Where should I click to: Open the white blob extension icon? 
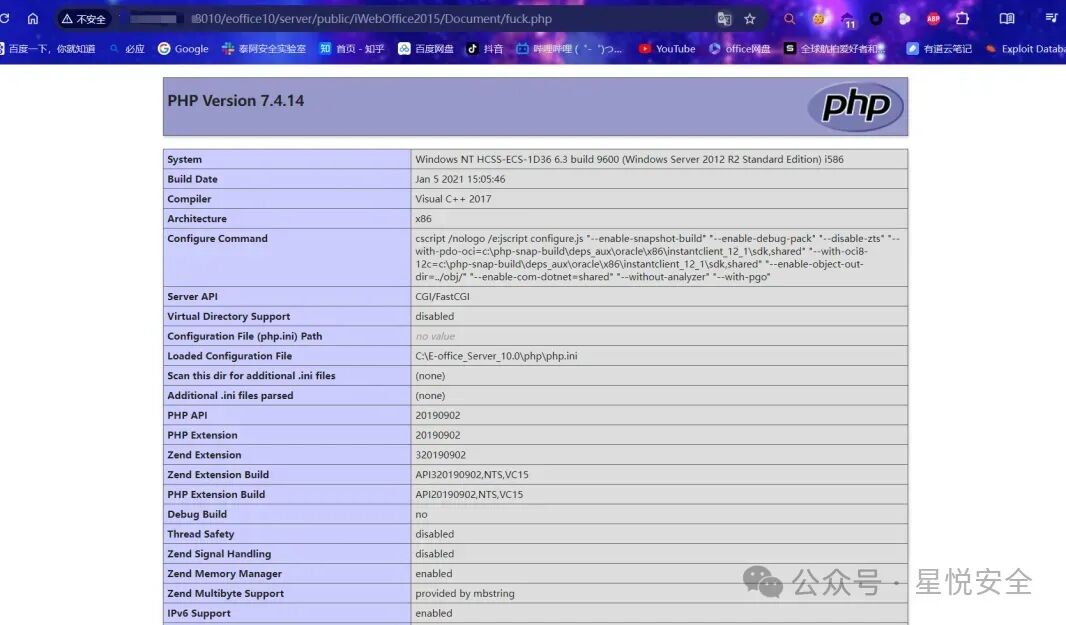pyautogui.click(x=905, y=19)
